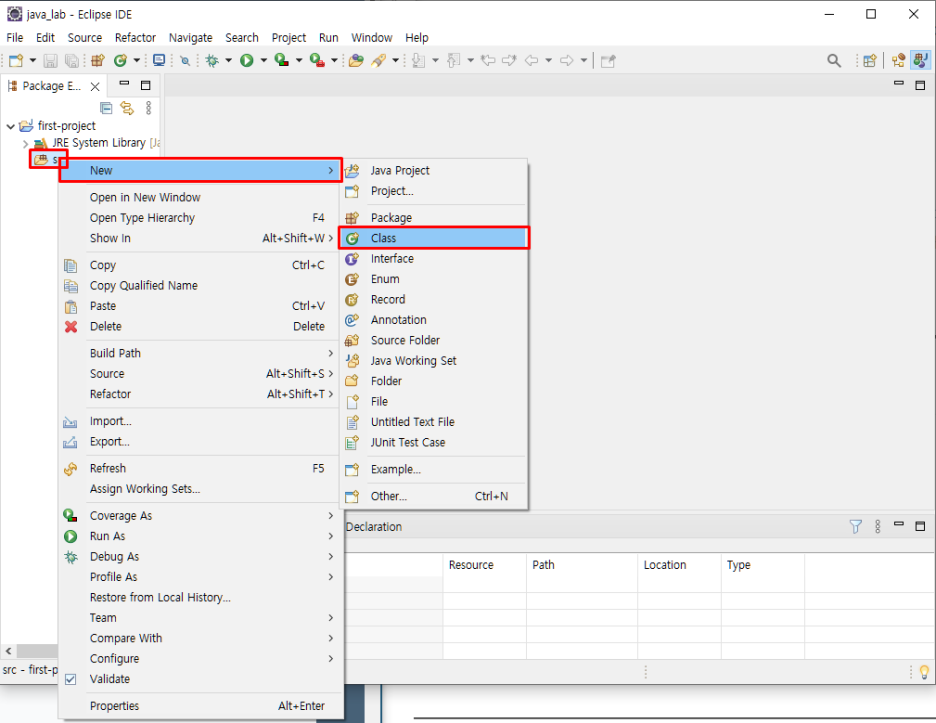Click New Java Package toolbar icon

click(98, 60)
